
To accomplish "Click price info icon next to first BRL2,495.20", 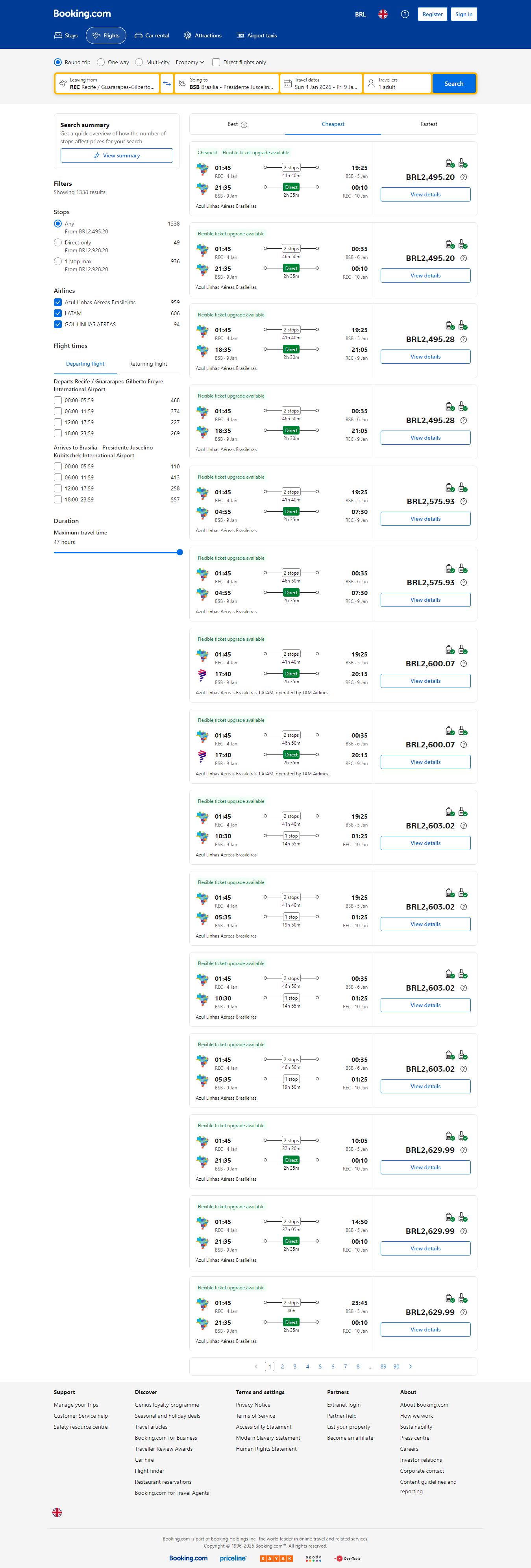I will [x=463, y=177].
